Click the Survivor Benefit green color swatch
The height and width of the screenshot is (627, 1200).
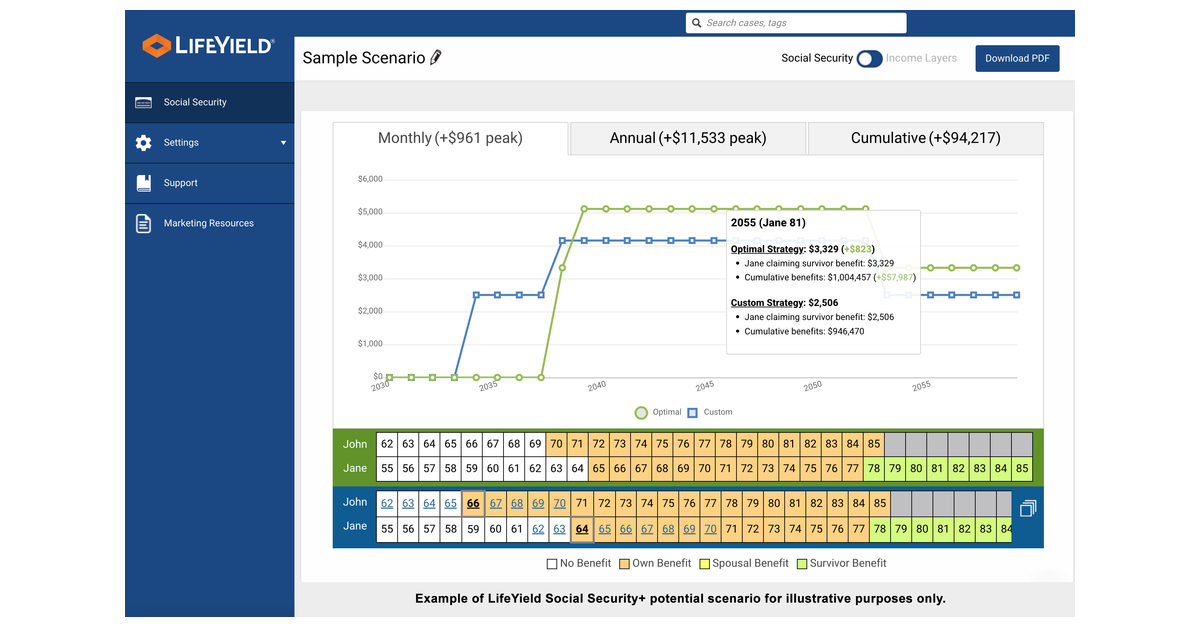(802, 563)
